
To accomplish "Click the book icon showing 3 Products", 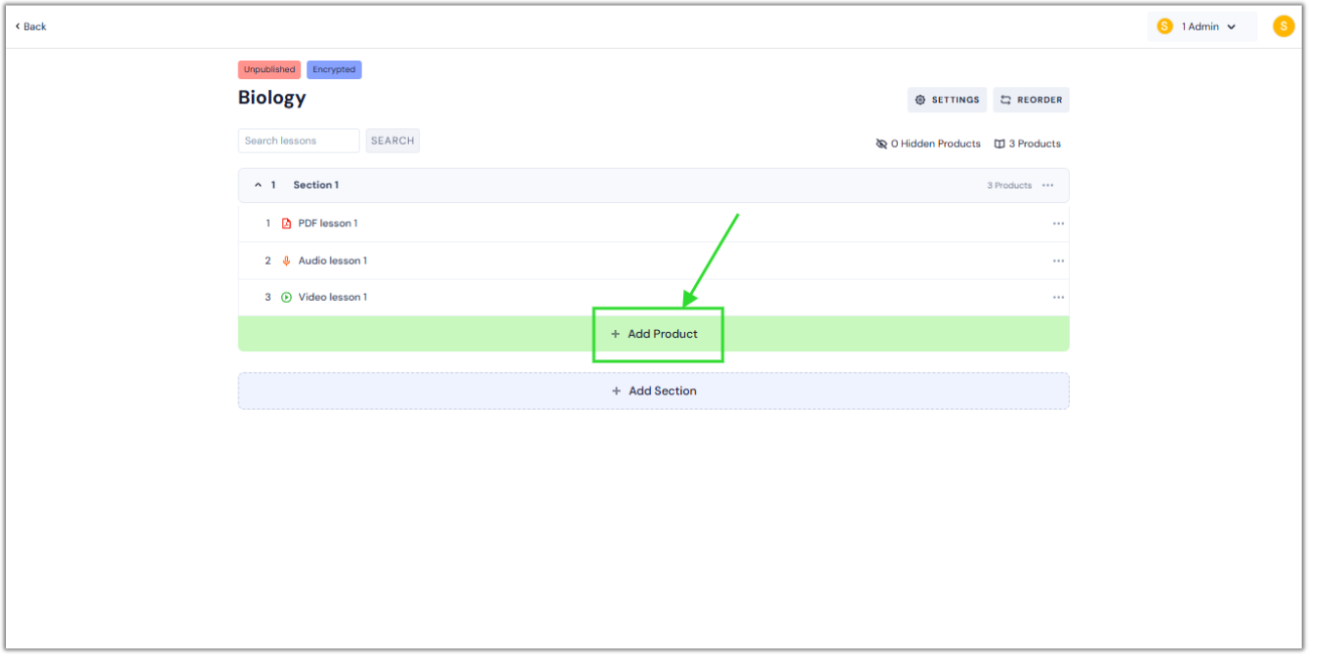I will coord(998,143).
